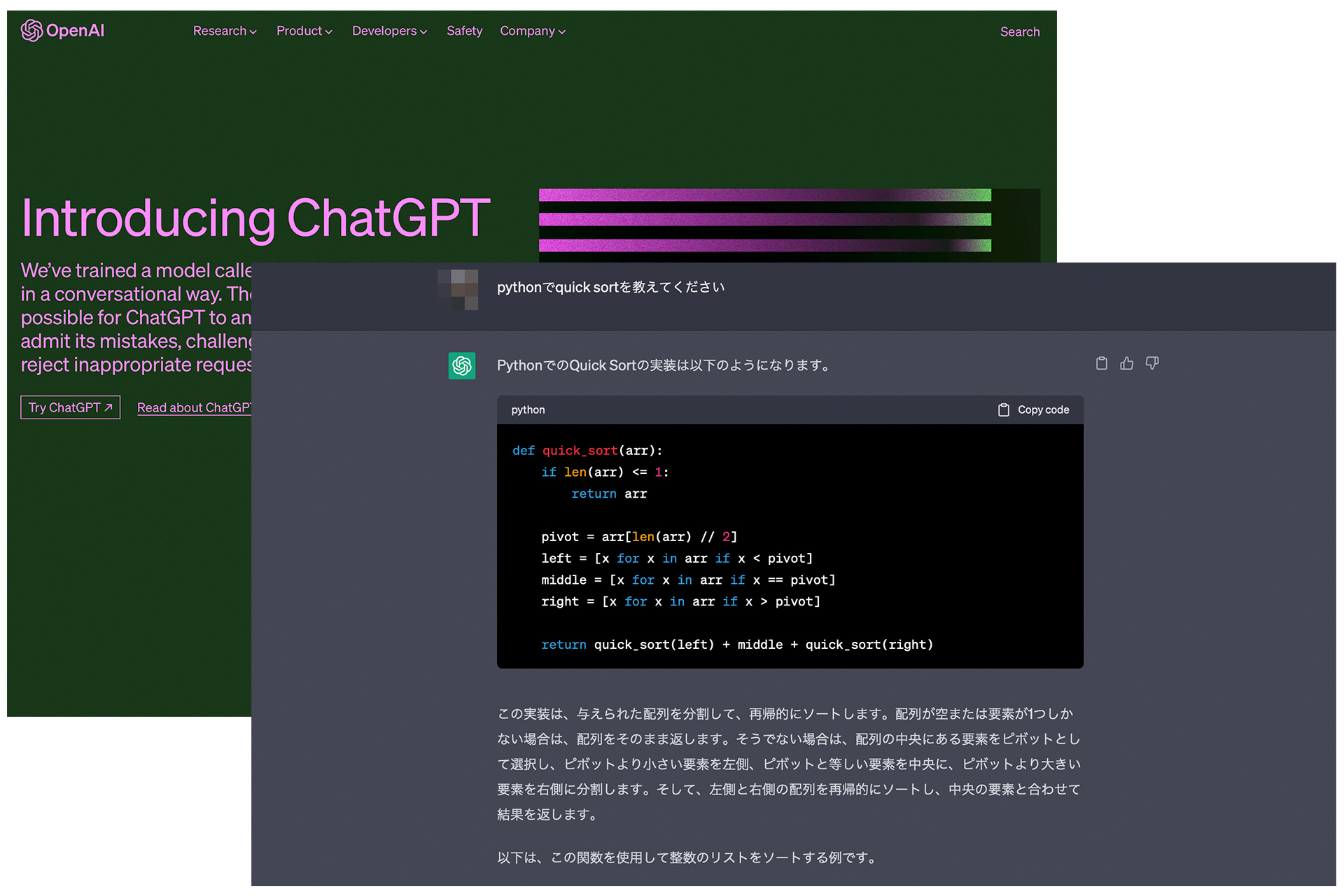Click the pixelated user avatar

point(458,290)
